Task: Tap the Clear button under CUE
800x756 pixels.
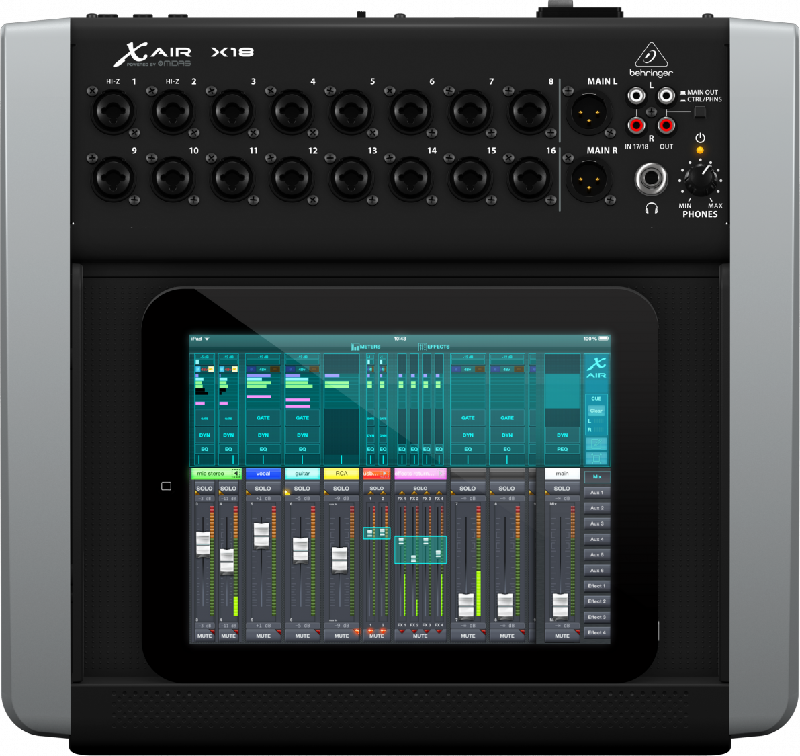Action: coord(596,410)
